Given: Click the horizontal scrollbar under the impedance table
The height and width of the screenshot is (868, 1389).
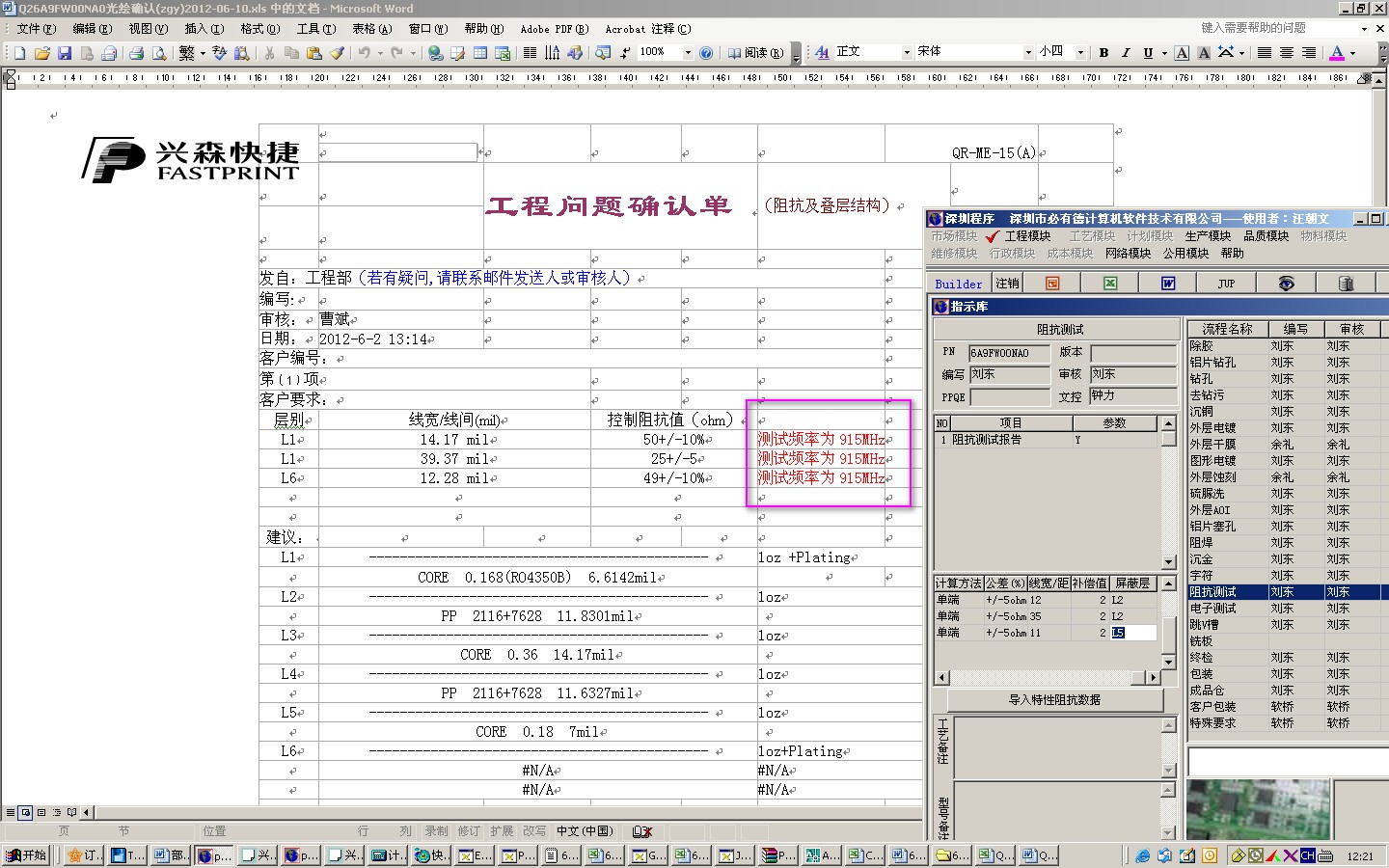Looking at the screenshot, I should (1048, 678).
